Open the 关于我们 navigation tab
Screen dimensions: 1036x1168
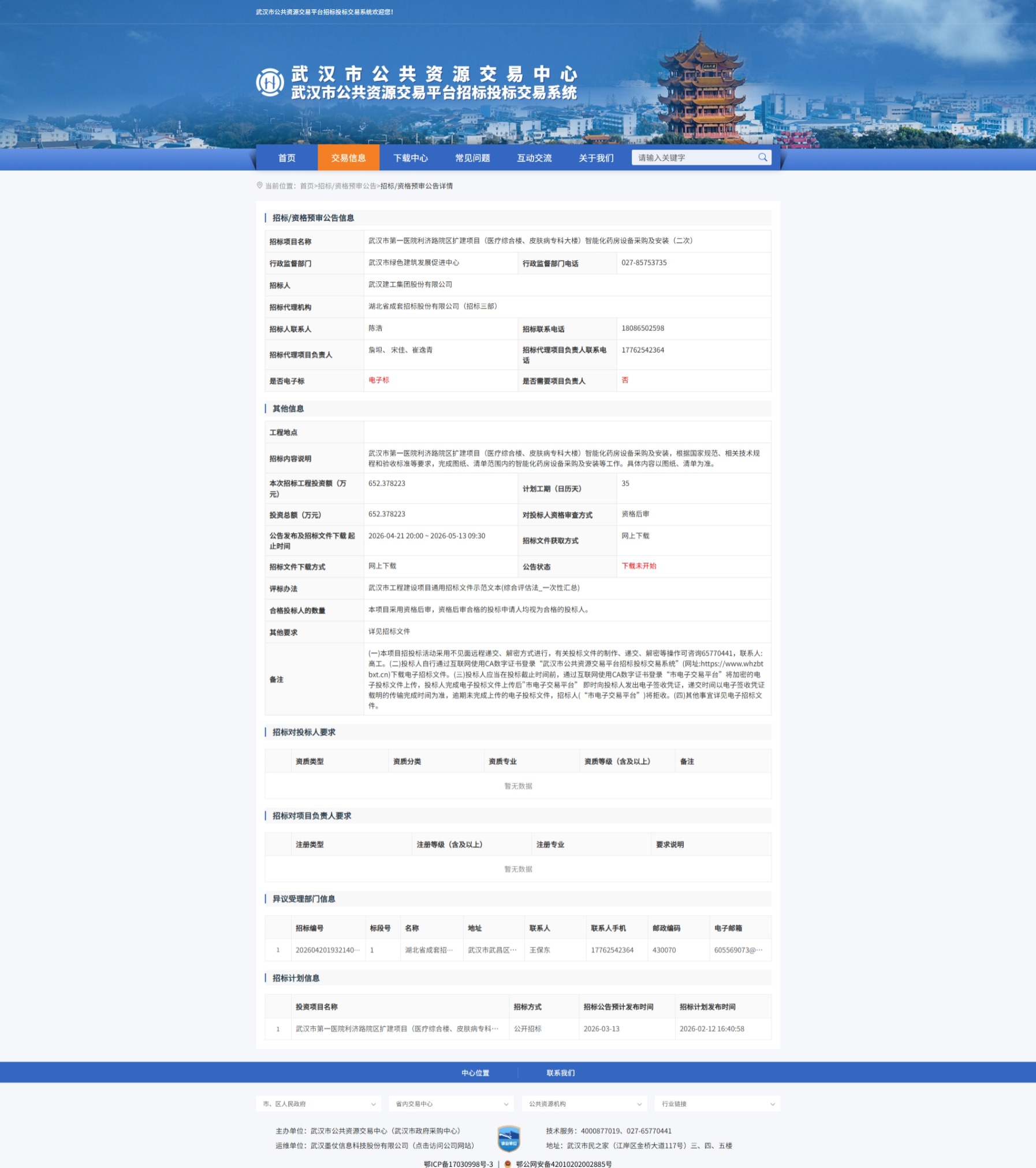tap(596, 158)
